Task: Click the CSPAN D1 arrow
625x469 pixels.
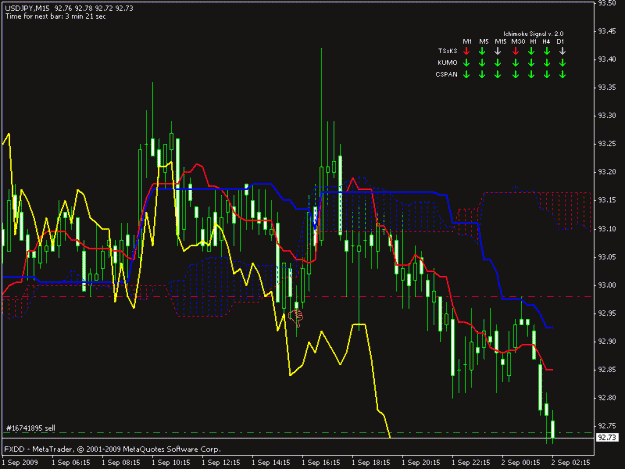Action: 562,74
